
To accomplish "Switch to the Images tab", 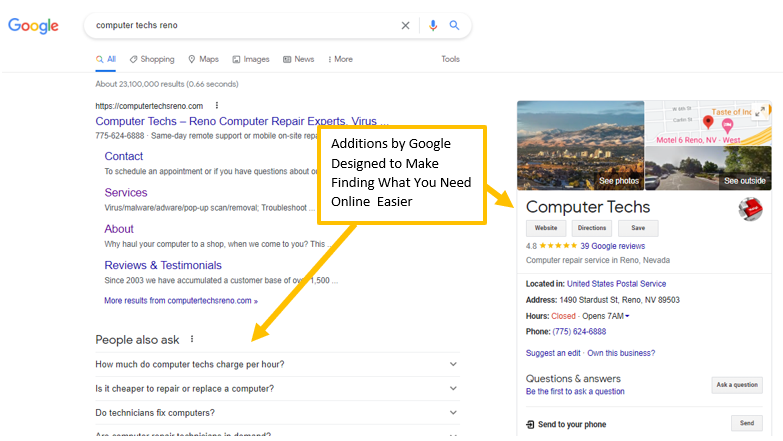I will pyautogui.click(x=251, y=59).
